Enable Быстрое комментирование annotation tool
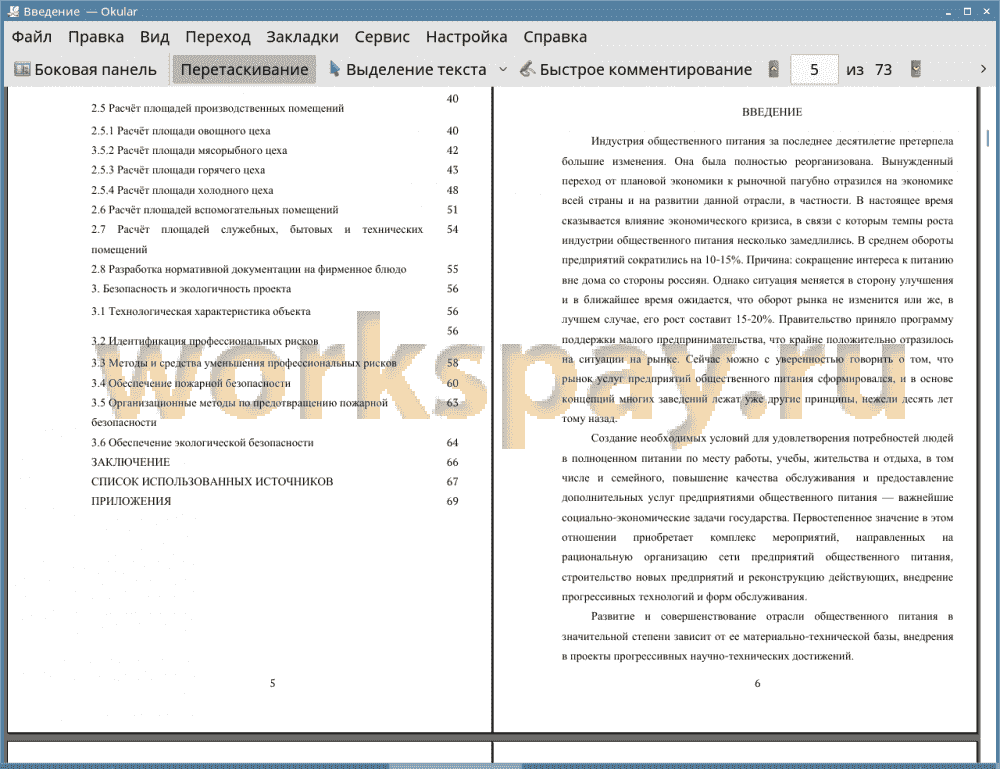 pos(636,70)
